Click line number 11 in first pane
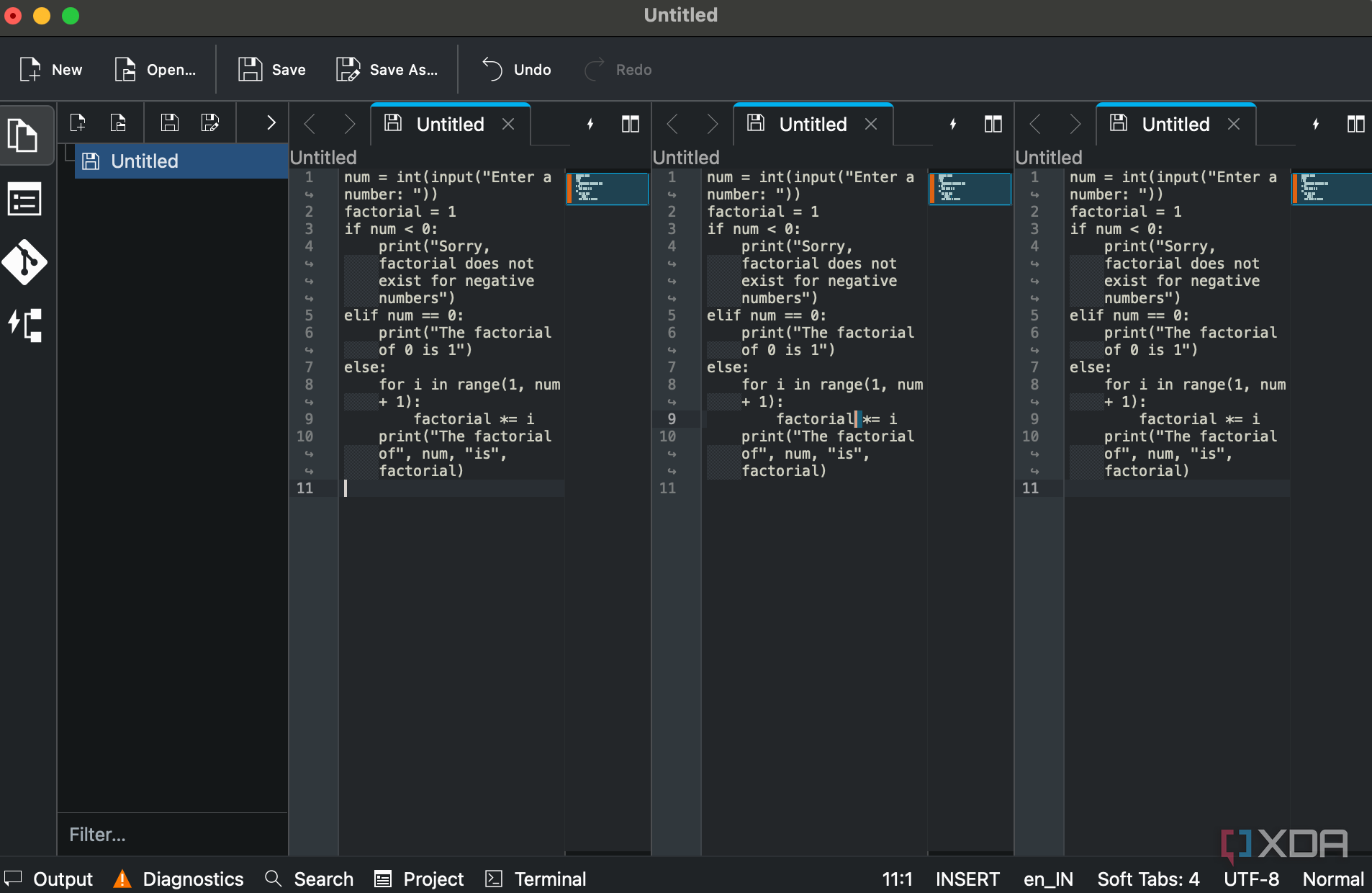Screen dimensions: 1372x893 305,488
